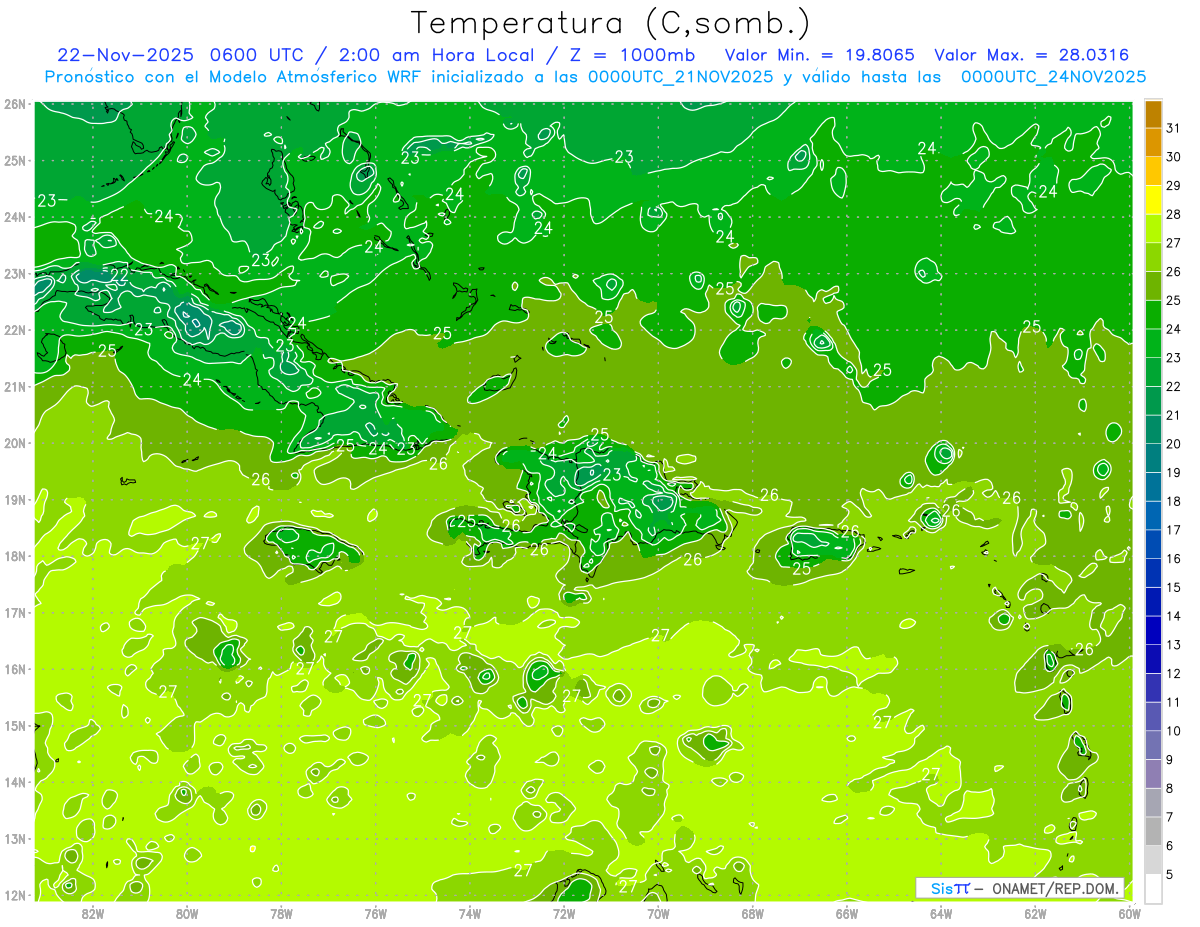The width and height of the screenshot is (1200, 927).
Task: Click the 23N latitude axis label
Action: (15, 273)
